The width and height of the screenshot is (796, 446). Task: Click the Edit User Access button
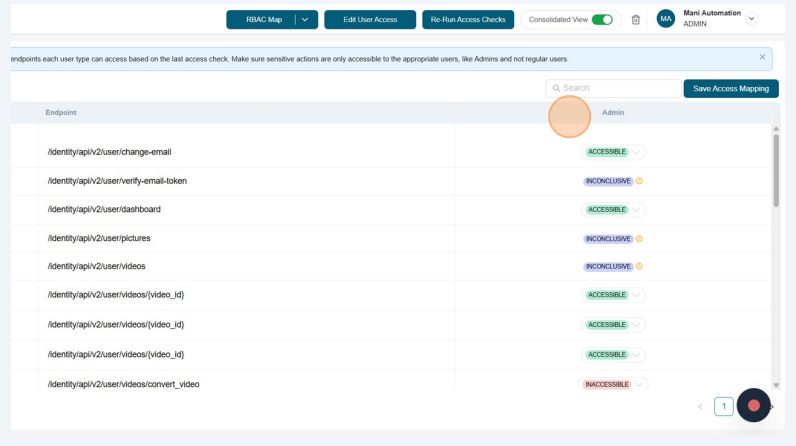point(370,19)
